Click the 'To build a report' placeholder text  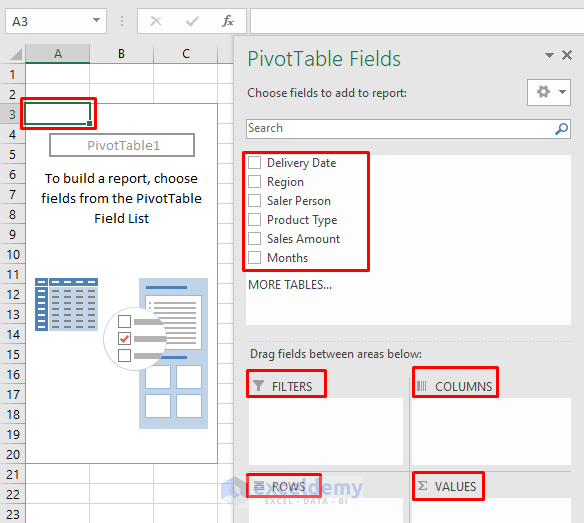pos(121,199)
